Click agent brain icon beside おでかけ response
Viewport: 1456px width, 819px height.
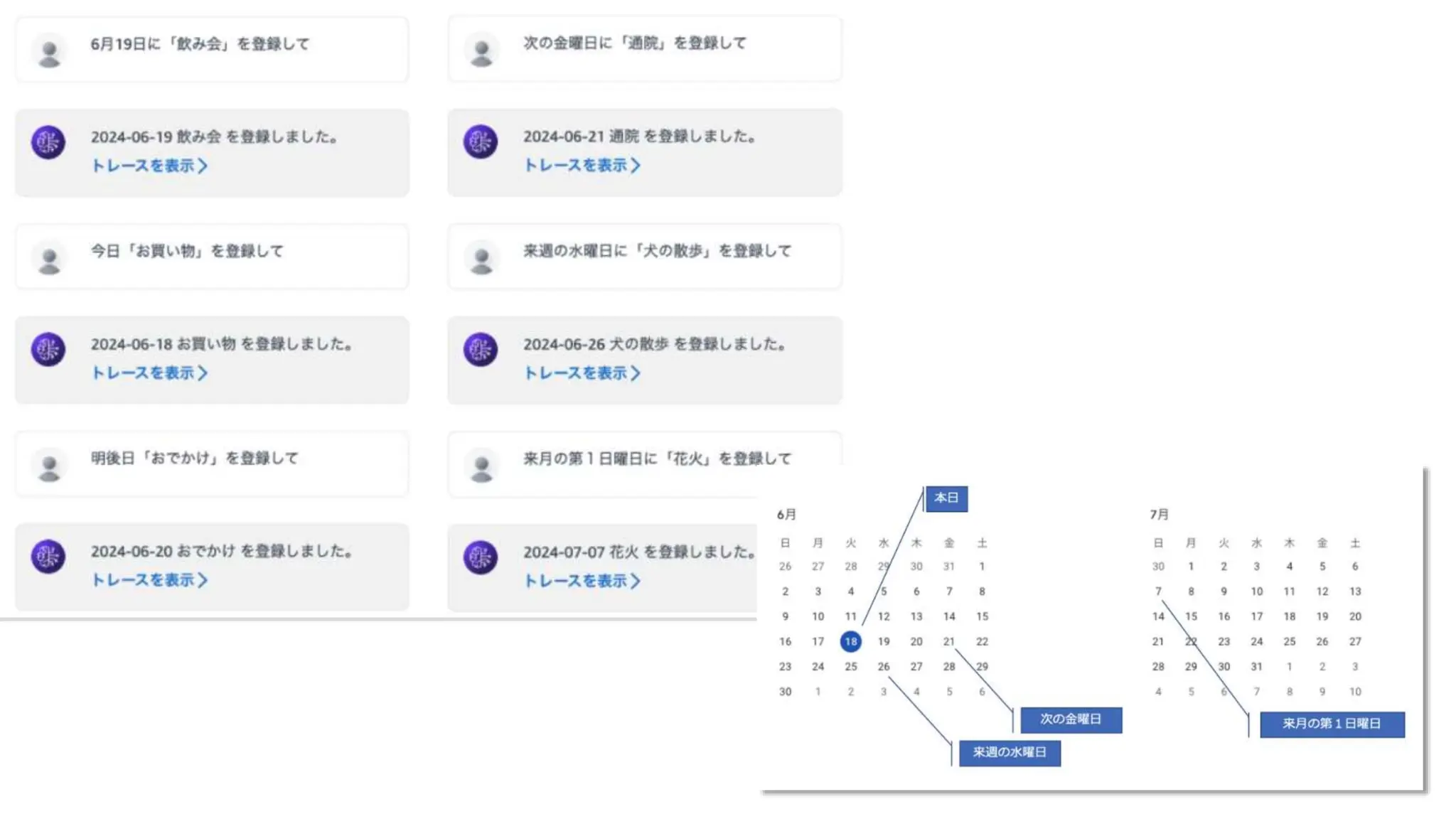pyautogui.click(x=48, y=556)
